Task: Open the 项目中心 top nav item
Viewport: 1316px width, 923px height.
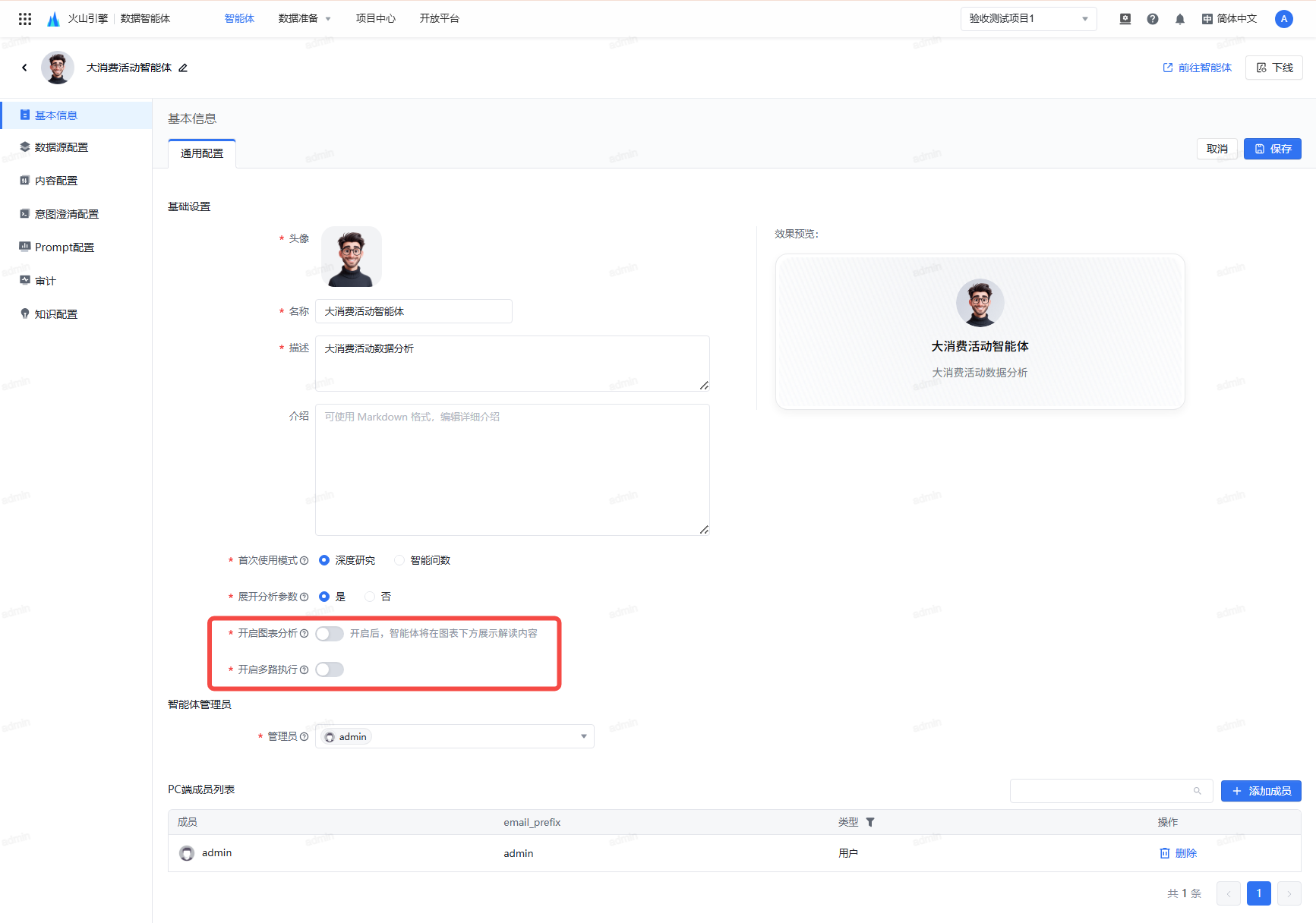Action: [376, 19]
